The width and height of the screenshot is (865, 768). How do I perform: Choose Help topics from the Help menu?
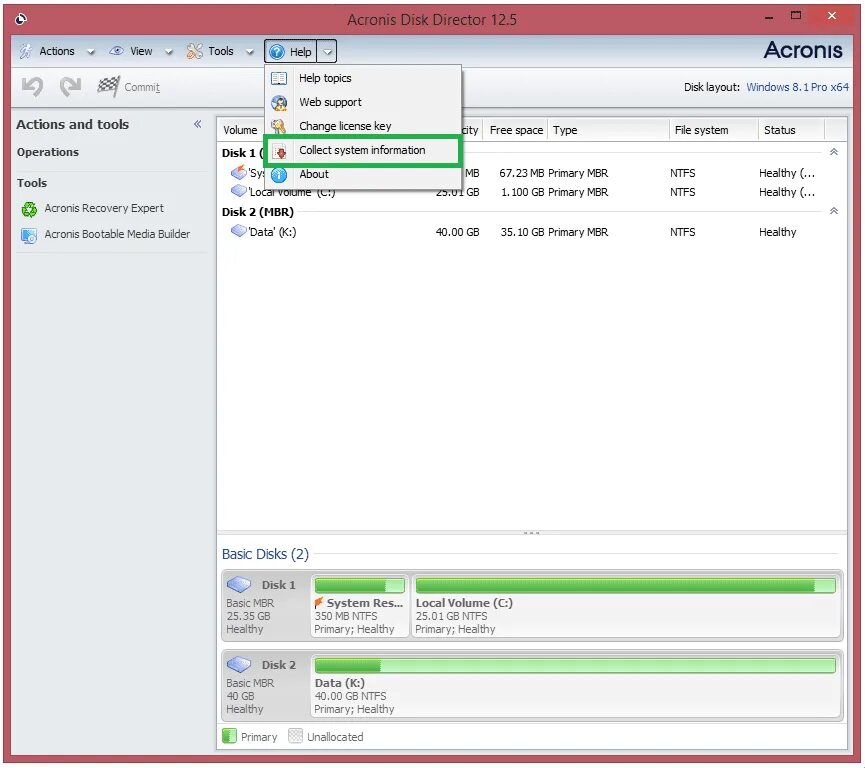(362, 78)
